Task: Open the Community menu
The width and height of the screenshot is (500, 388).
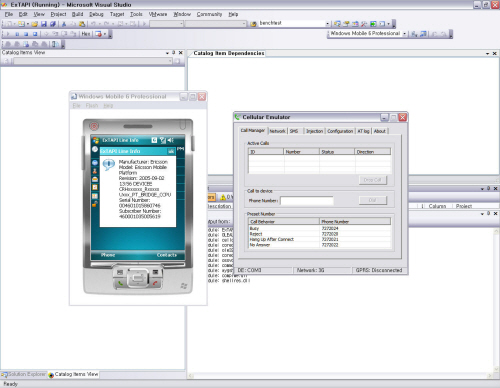Action: coord(209,14)
